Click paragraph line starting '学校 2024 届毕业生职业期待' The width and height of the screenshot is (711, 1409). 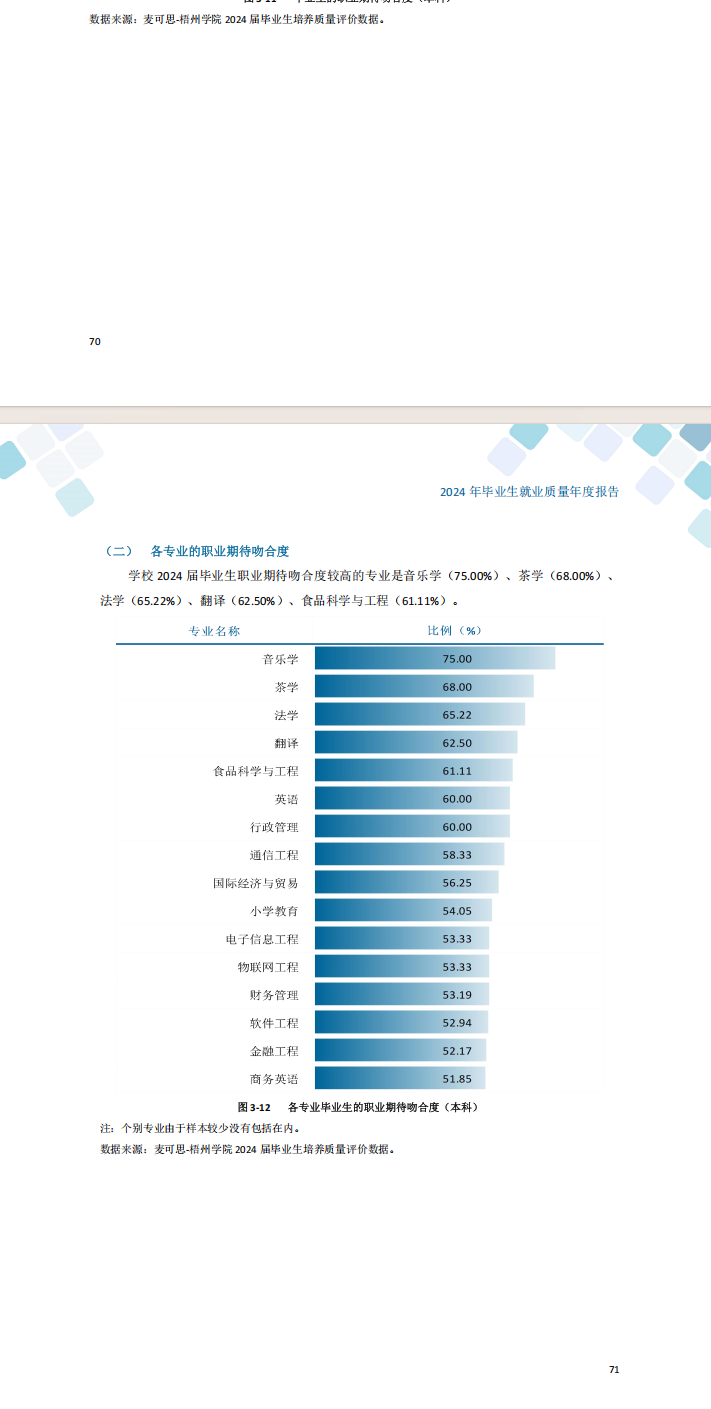coord(371,576)
